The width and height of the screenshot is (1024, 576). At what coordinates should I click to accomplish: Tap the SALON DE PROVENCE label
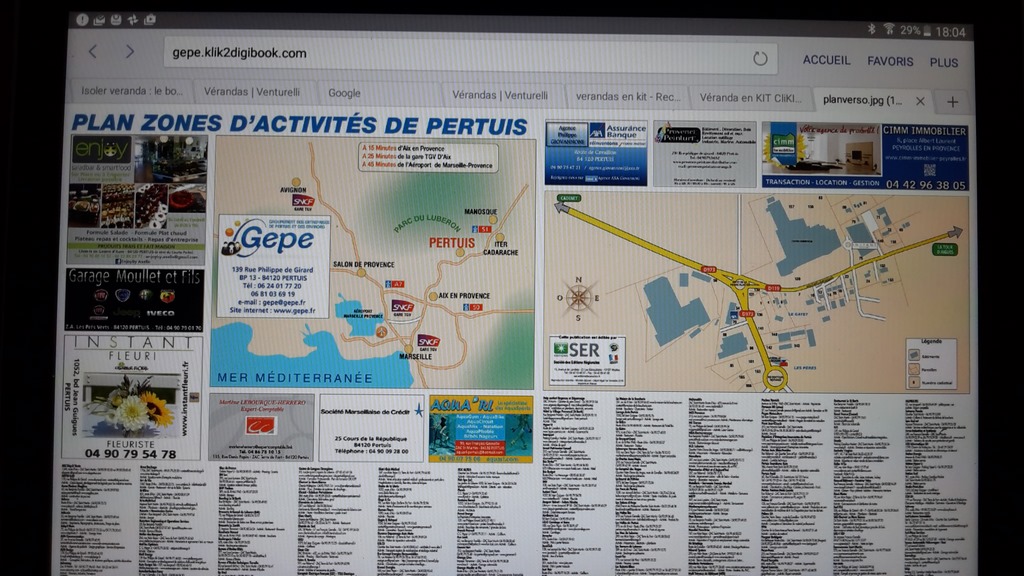(364, 264)
